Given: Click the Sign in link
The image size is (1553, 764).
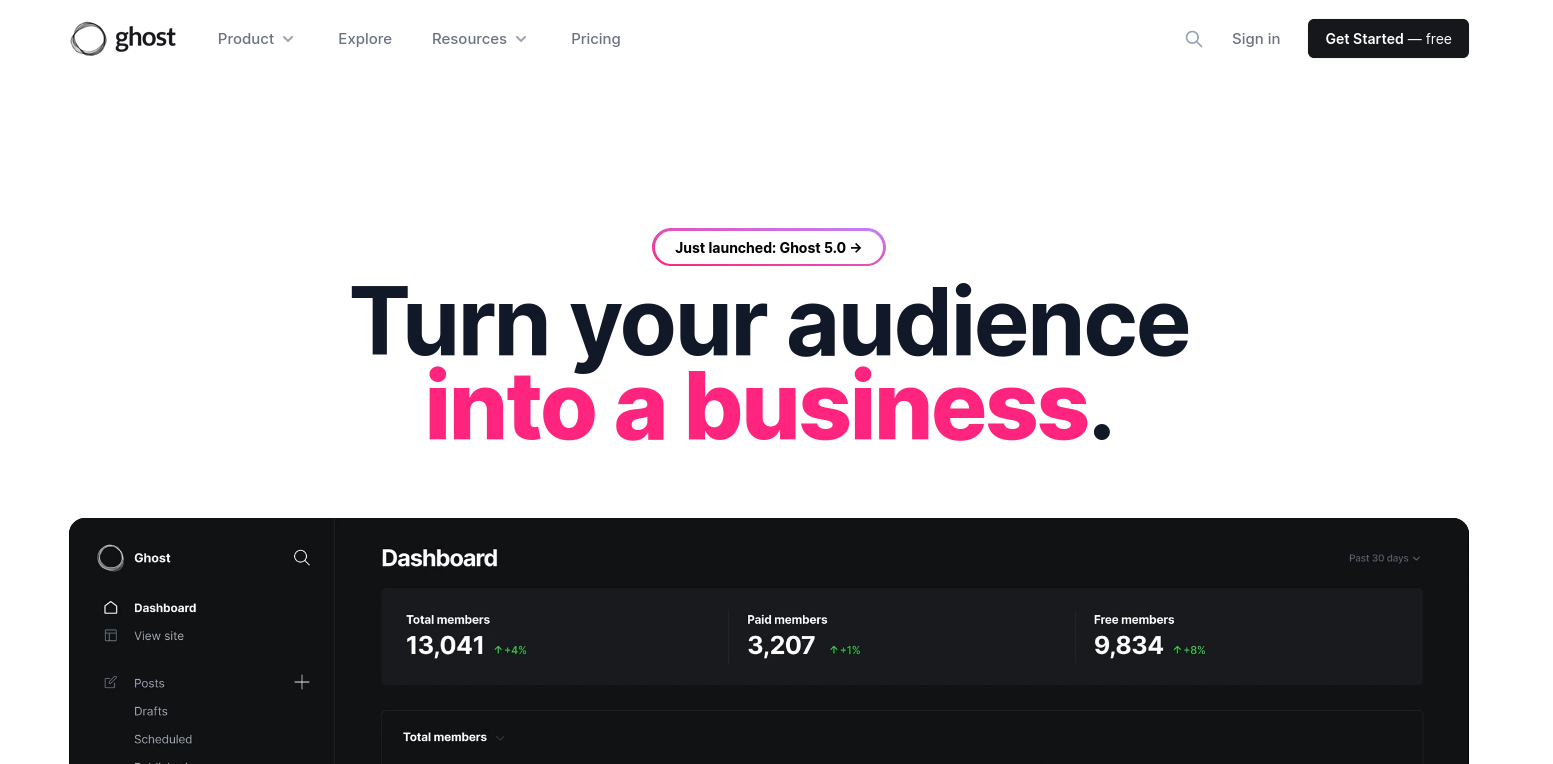Looking at the screenshot, I should (x=1256, y=39).
